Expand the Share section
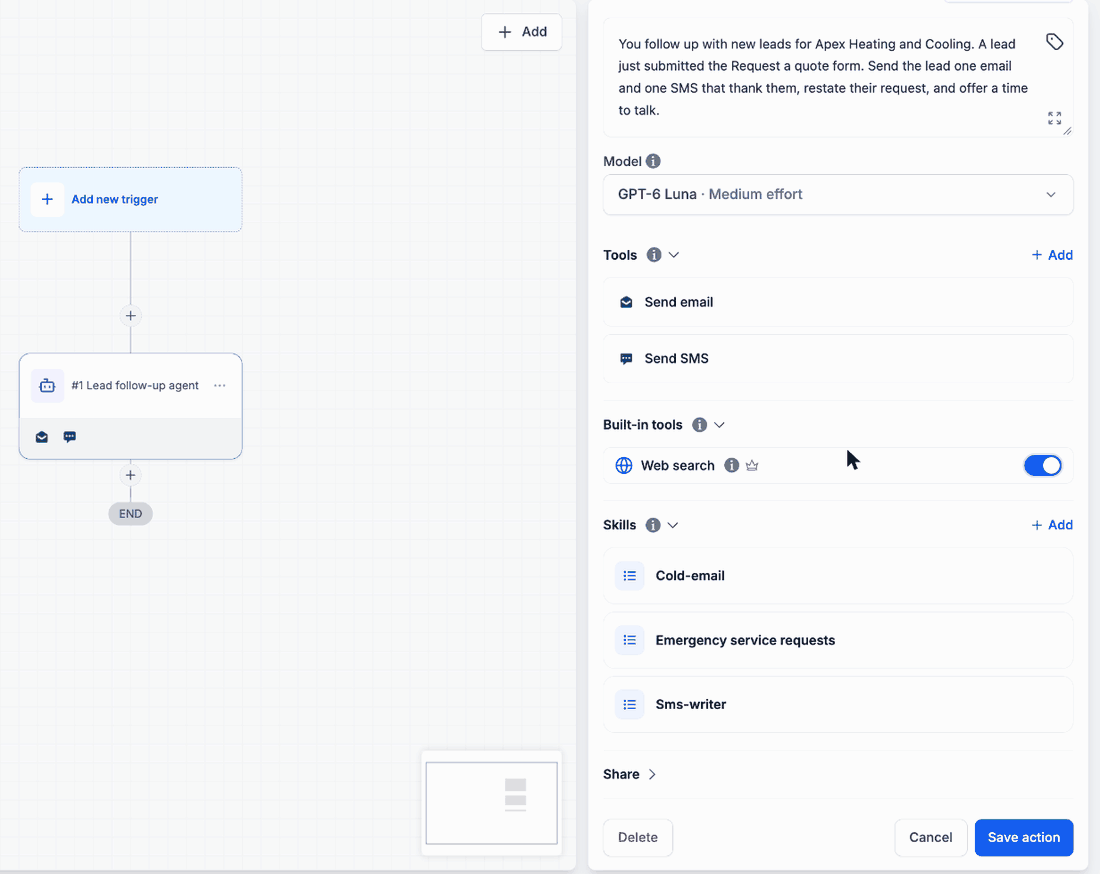1100x874 pixels. [629, 774]
